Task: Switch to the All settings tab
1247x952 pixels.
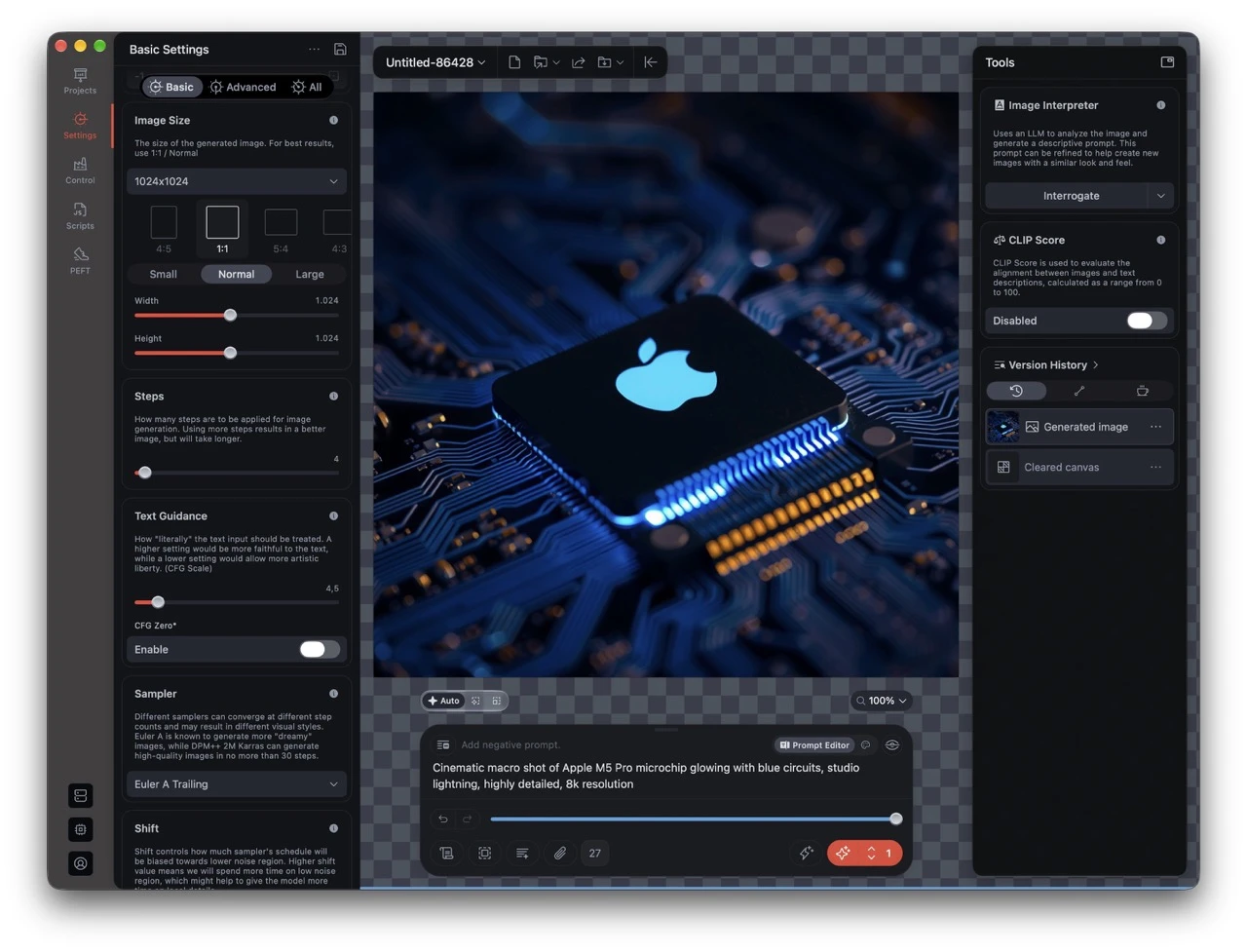Action: [307, 87]
